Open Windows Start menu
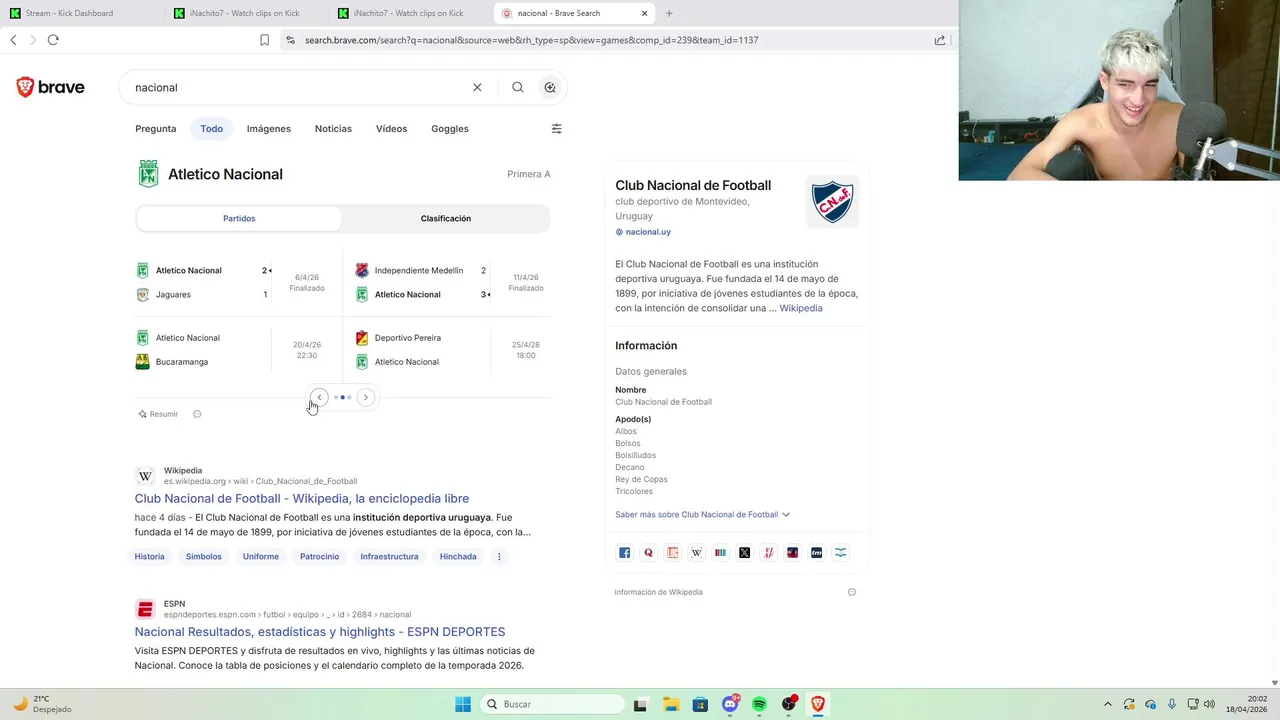1280x720 pixels. (x=463, y=704)
